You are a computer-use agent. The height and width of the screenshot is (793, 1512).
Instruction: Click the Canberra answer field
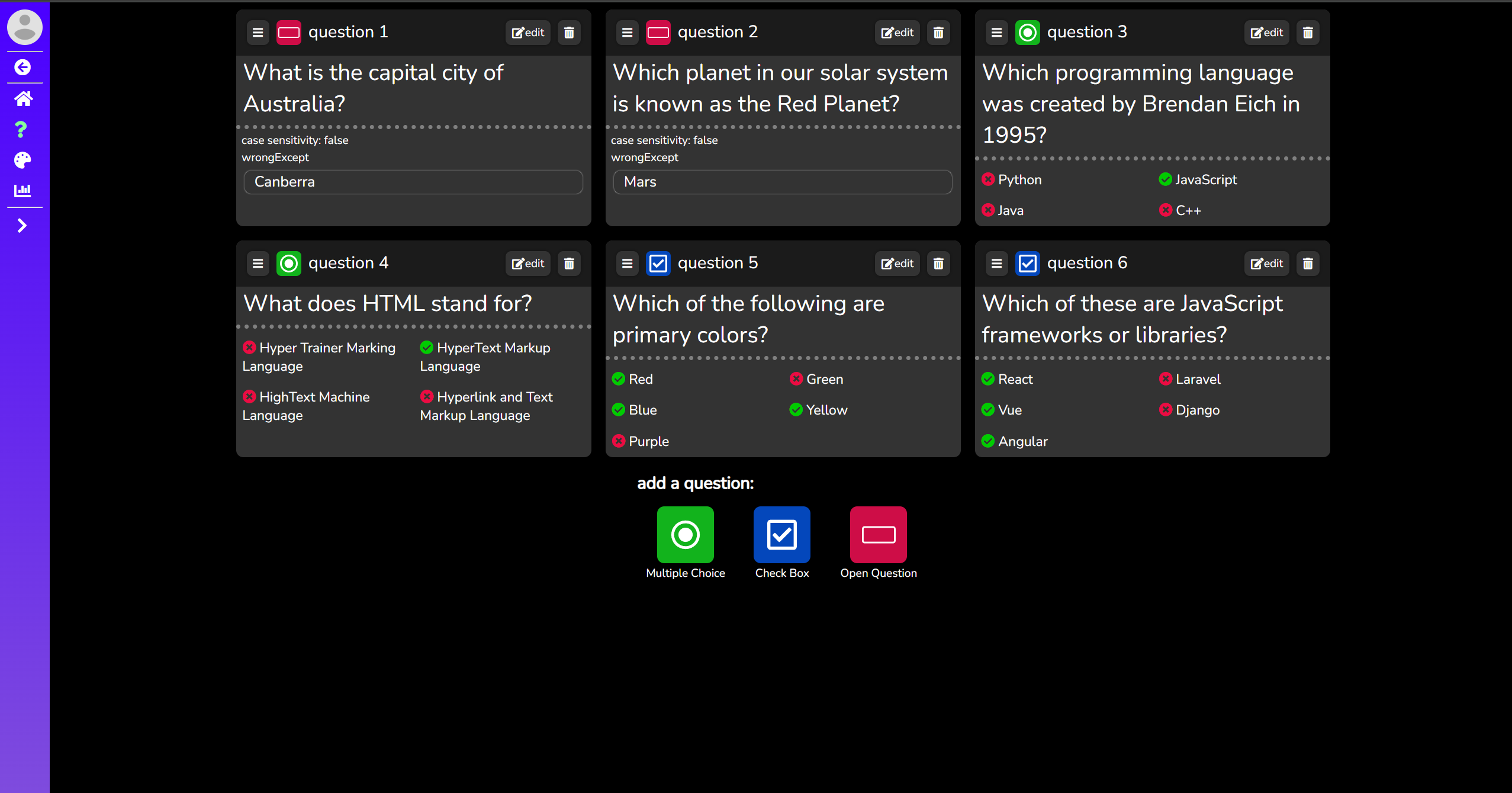click(x=413, y=182)
